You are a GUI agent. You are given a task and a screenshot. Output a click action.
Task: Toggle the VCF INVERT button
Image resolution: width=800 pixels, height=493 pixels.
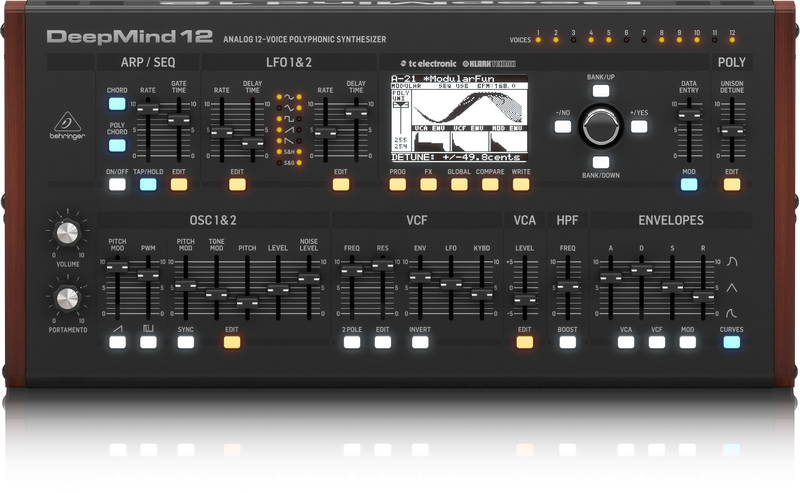point(420,342)
